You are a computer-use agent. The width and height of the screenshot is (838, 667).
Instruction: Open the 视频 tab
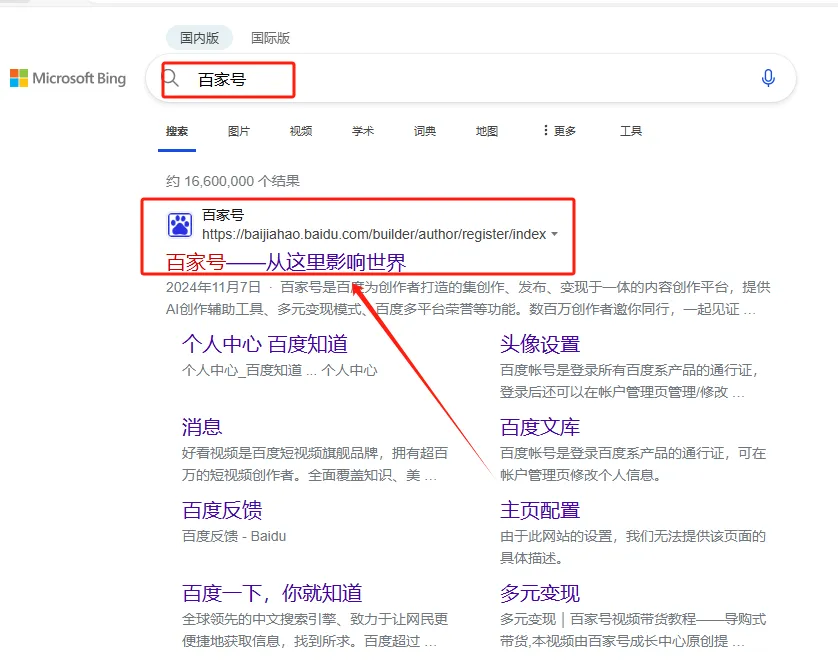click(x=301, y=131)
